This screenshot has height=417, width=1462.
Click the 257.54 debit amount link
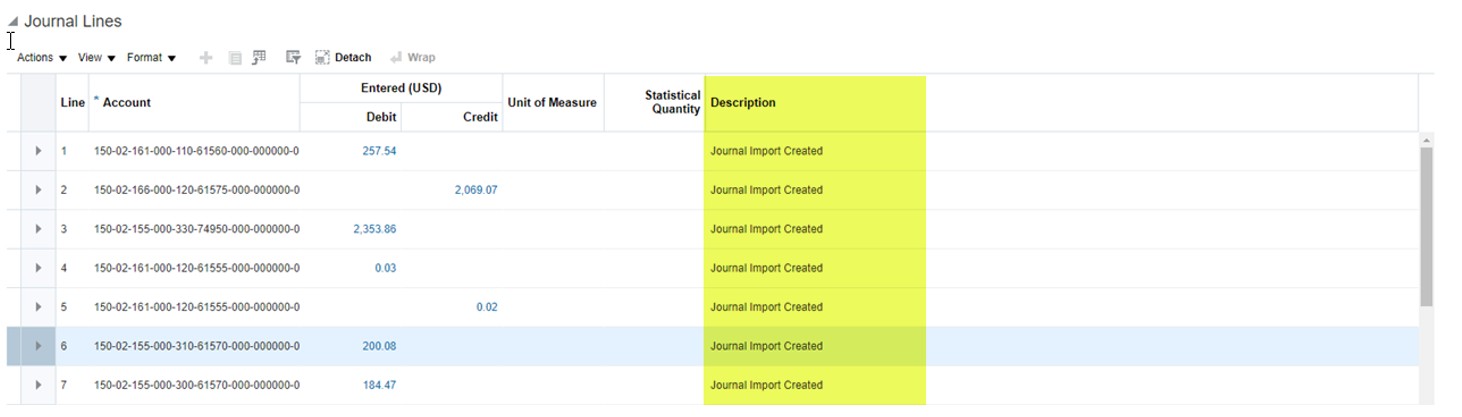(x=379, y=151)
